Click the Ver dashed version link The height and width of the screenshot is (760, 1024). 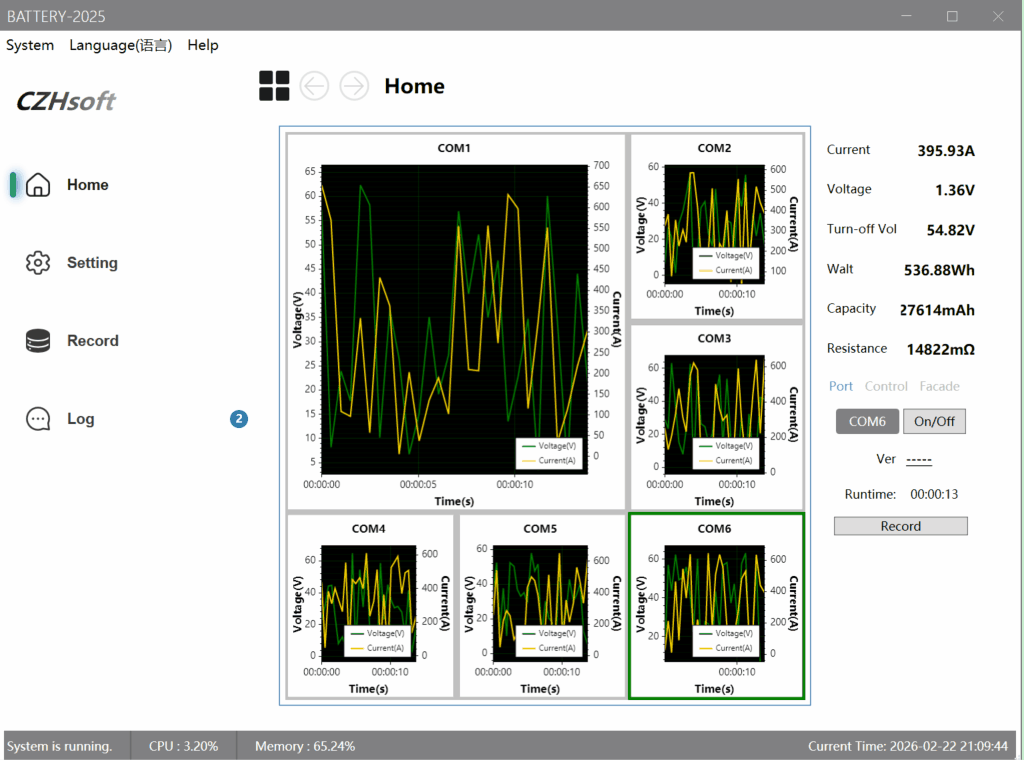[919, 460]
